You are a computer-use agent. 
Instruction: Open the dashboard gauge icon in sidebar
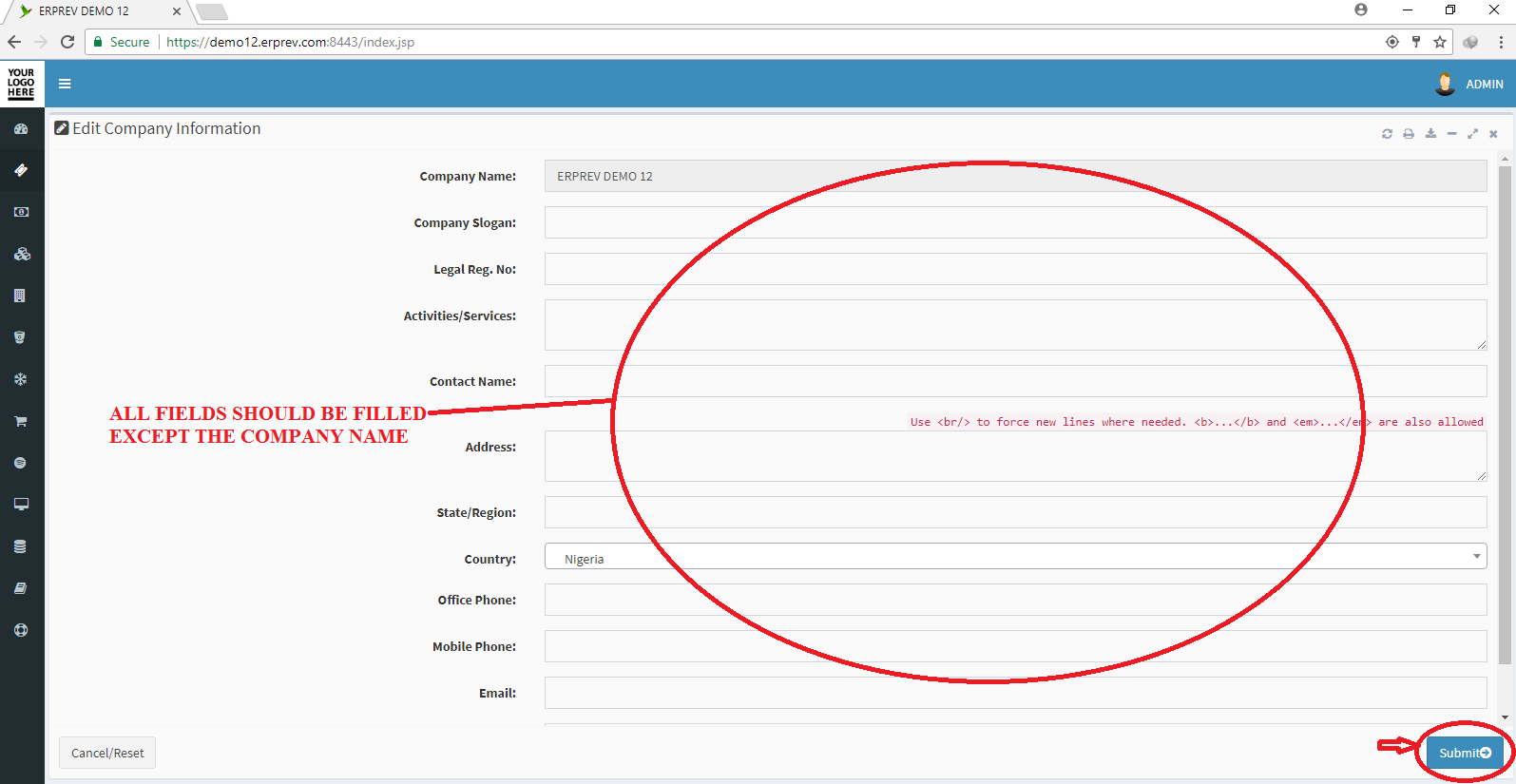pyautogui.click(x=21, y=128)
